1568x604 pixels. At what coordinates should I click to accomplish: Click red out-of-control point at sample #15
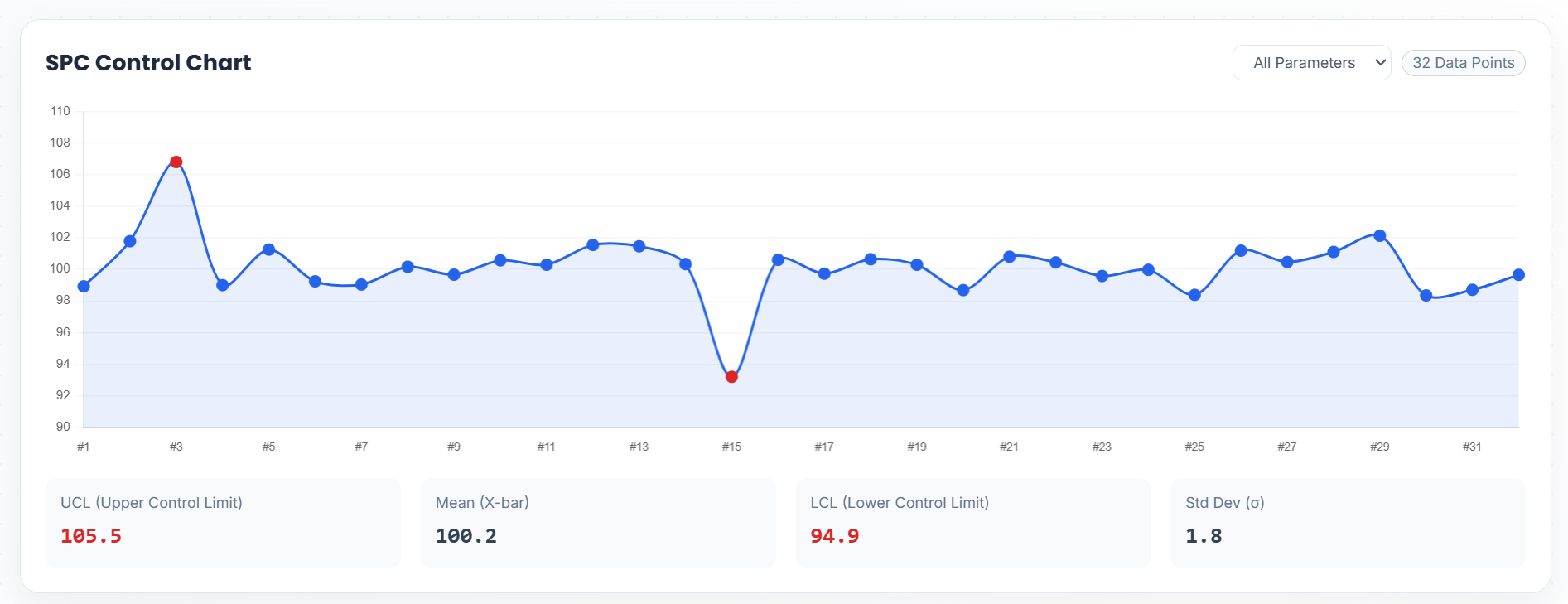click(731, 377)
